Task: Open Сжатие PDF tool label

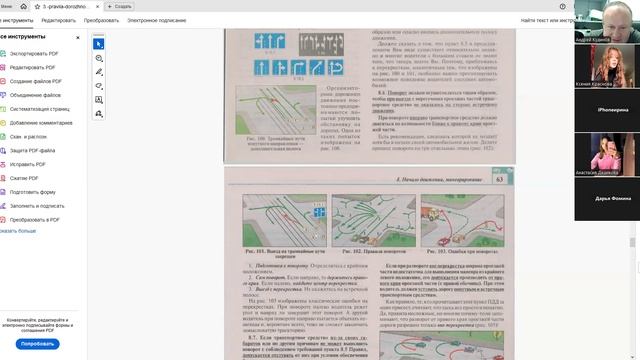Action: tap(24, 178)
